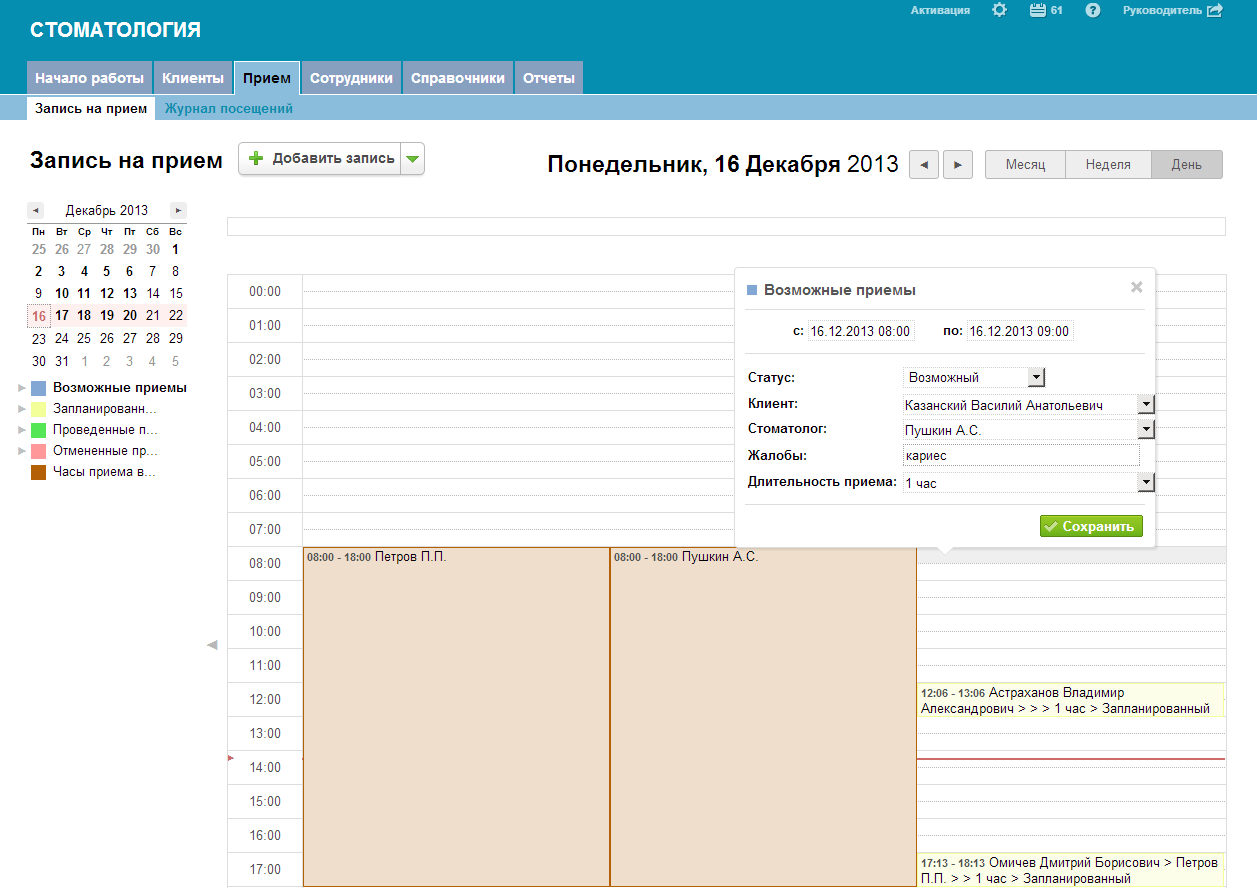Select the День view button
Viewport: 1257px width, 888px height.
(1186, 165)
